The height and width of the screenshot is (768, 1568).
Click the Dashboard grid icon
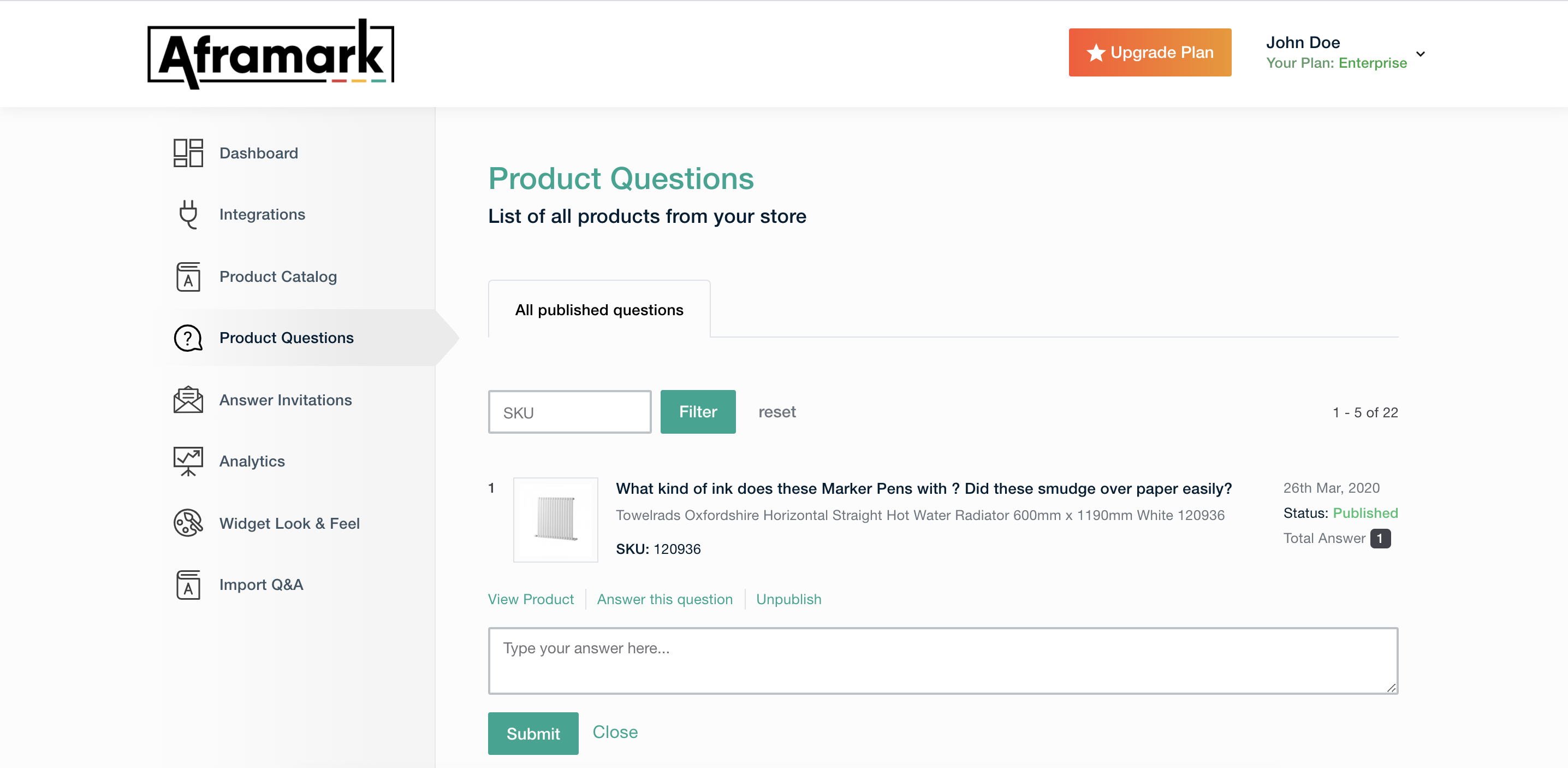187,153
